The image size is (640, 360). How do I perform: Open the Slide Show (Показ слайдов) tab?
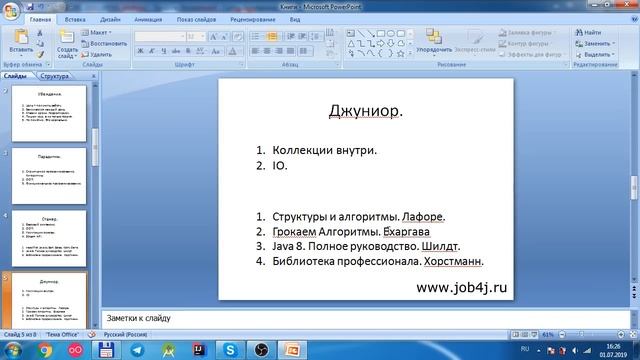point(196,19)
